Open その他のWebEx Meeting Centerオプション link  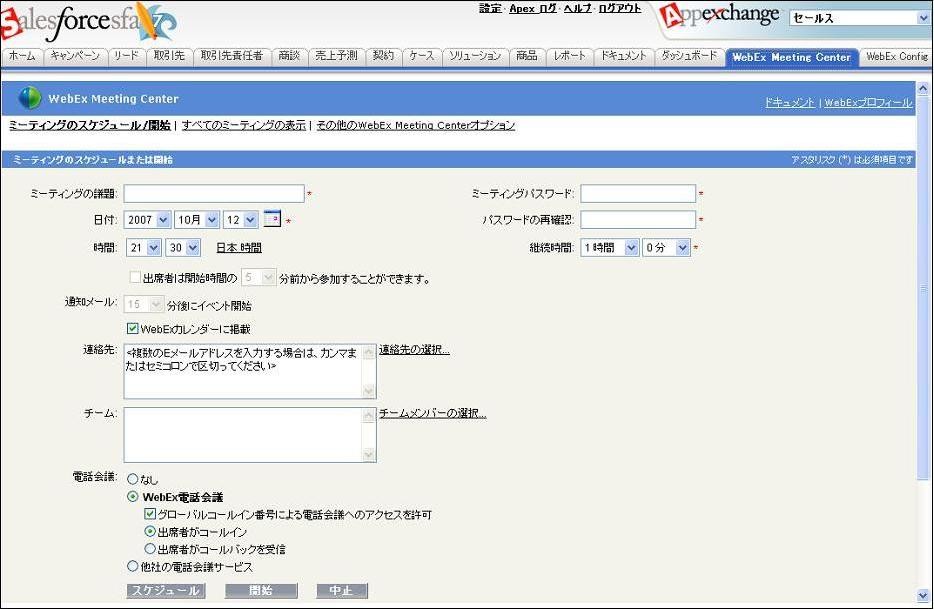point(415,125)
